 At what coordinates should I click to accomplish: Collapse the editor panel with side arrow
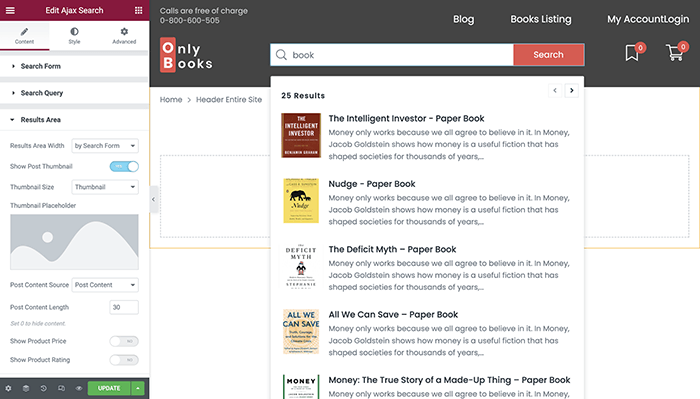tap(154, 200)
